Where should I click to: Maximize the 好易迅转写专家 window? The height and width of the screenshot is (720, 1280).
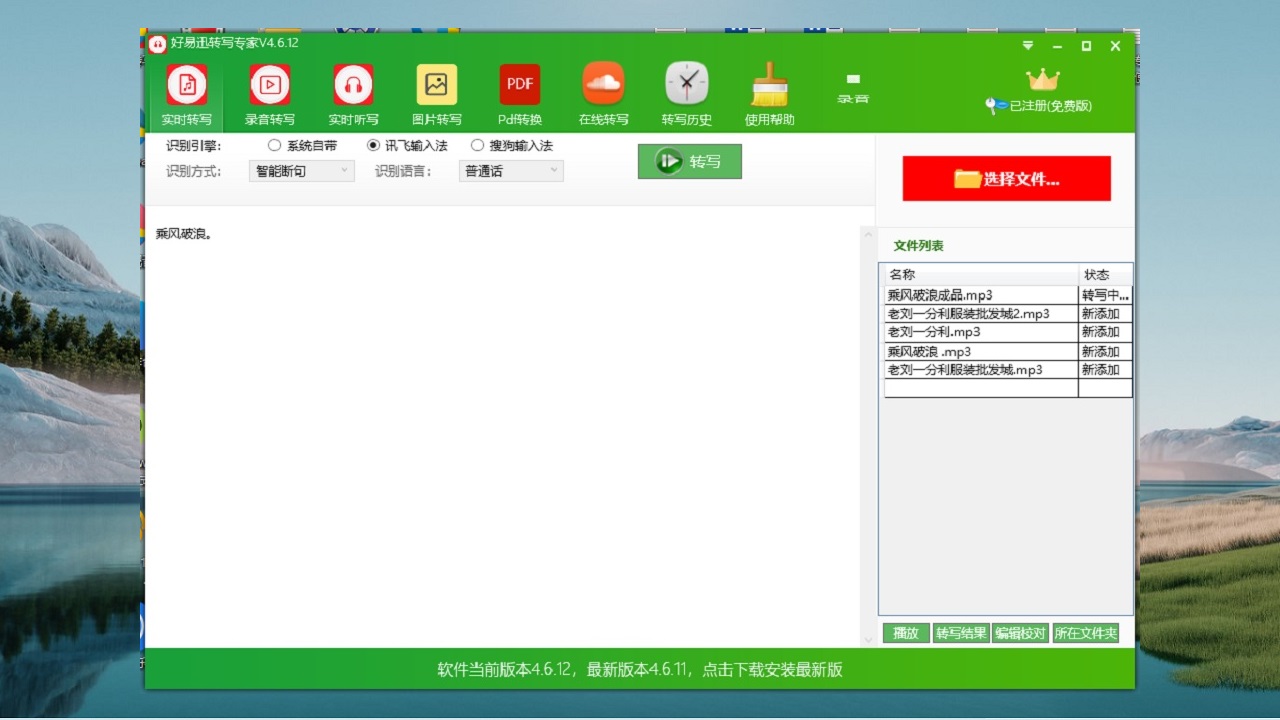[x=1086, y=46]
